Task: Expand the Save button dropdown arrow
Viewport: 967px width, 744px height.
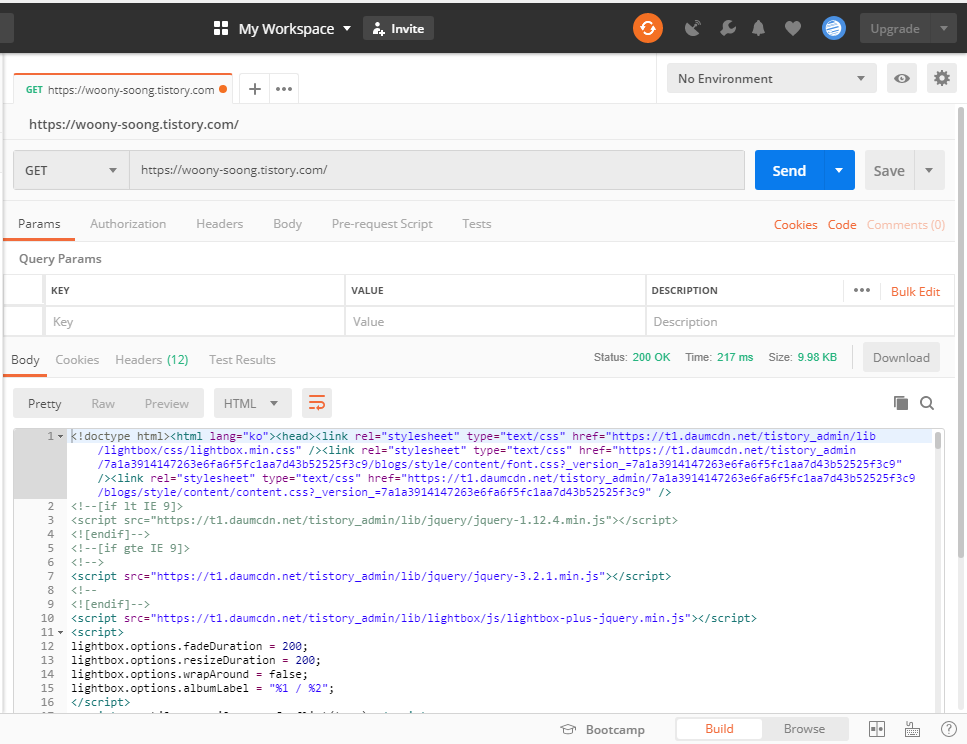Action: pos(929,170)
